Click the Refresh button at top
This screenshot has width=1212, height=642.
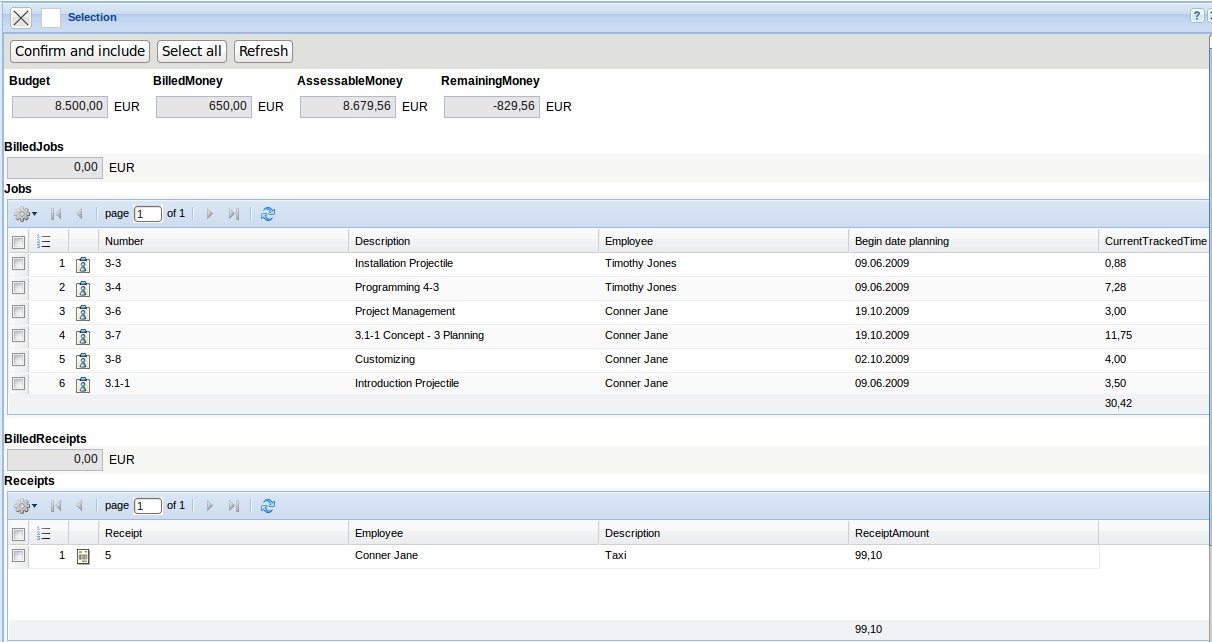263,51
